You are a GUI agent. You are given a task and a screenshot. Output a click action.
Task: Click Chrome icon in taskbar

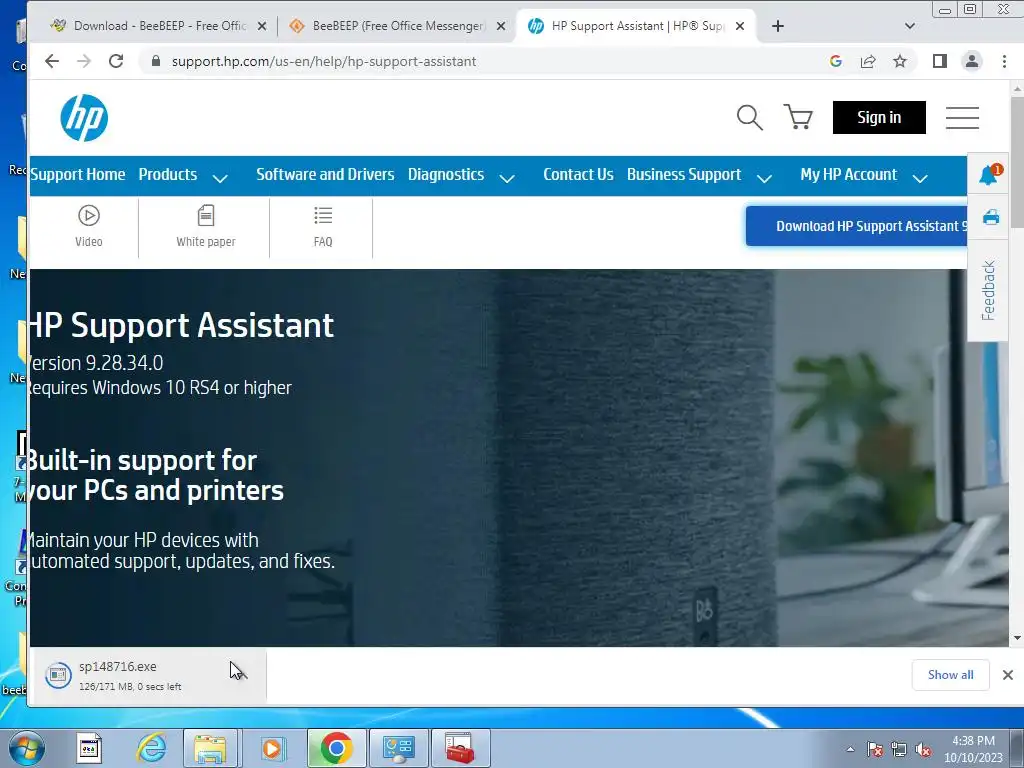[x=336, y=748]
